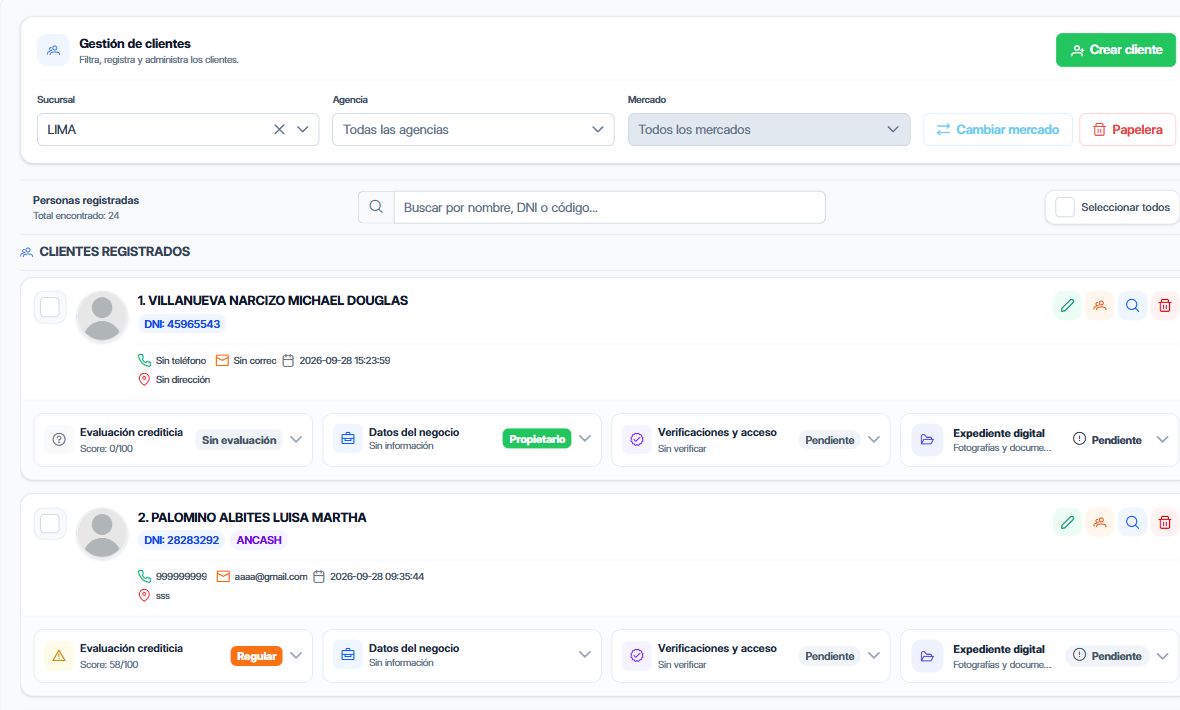Screen dimensions: 1180x710
Task: Focus the Buscar por nombre search field
Action: coord(610,207)
